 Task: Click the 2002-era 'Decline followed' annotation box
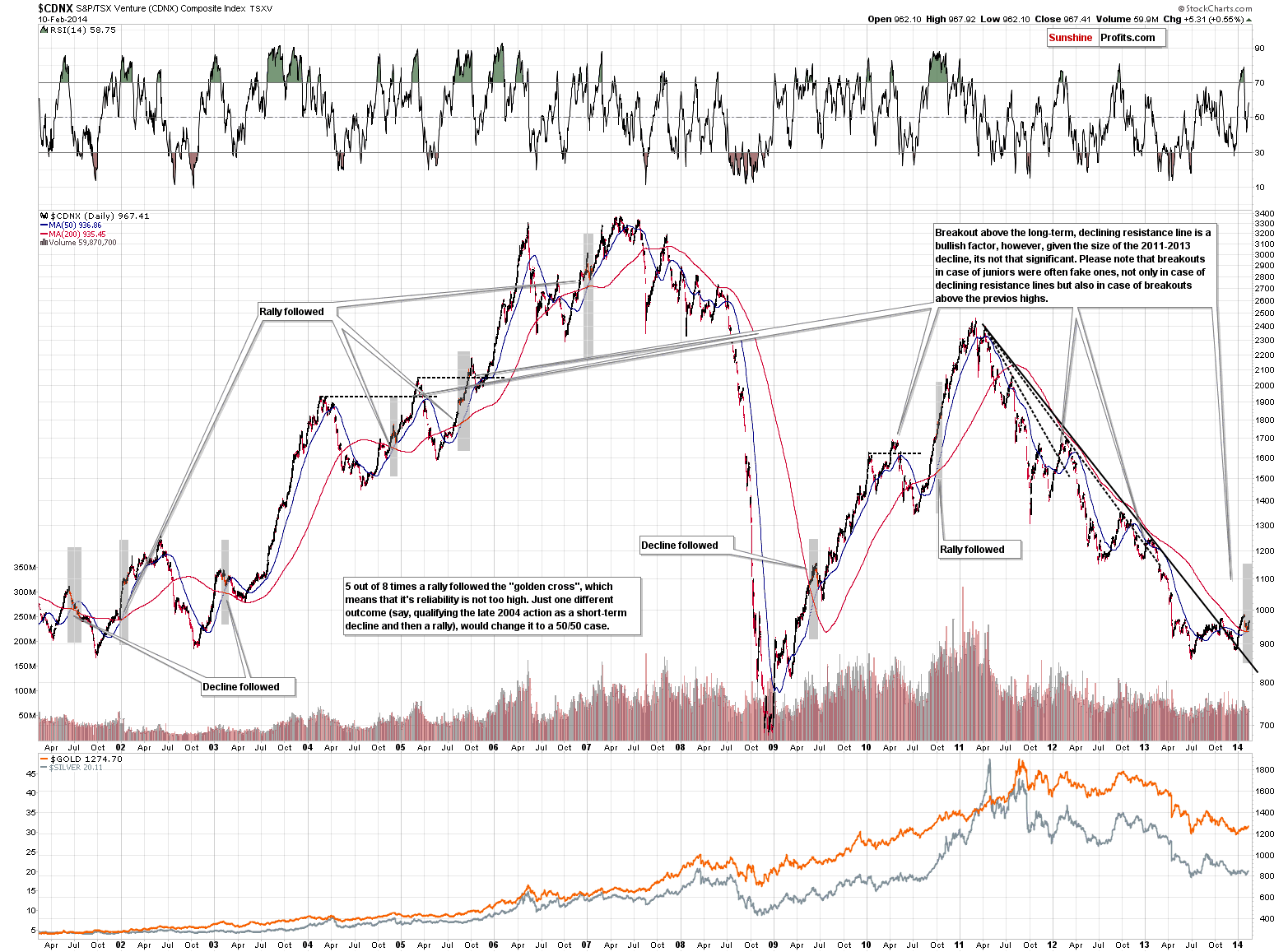click(247, 687)
